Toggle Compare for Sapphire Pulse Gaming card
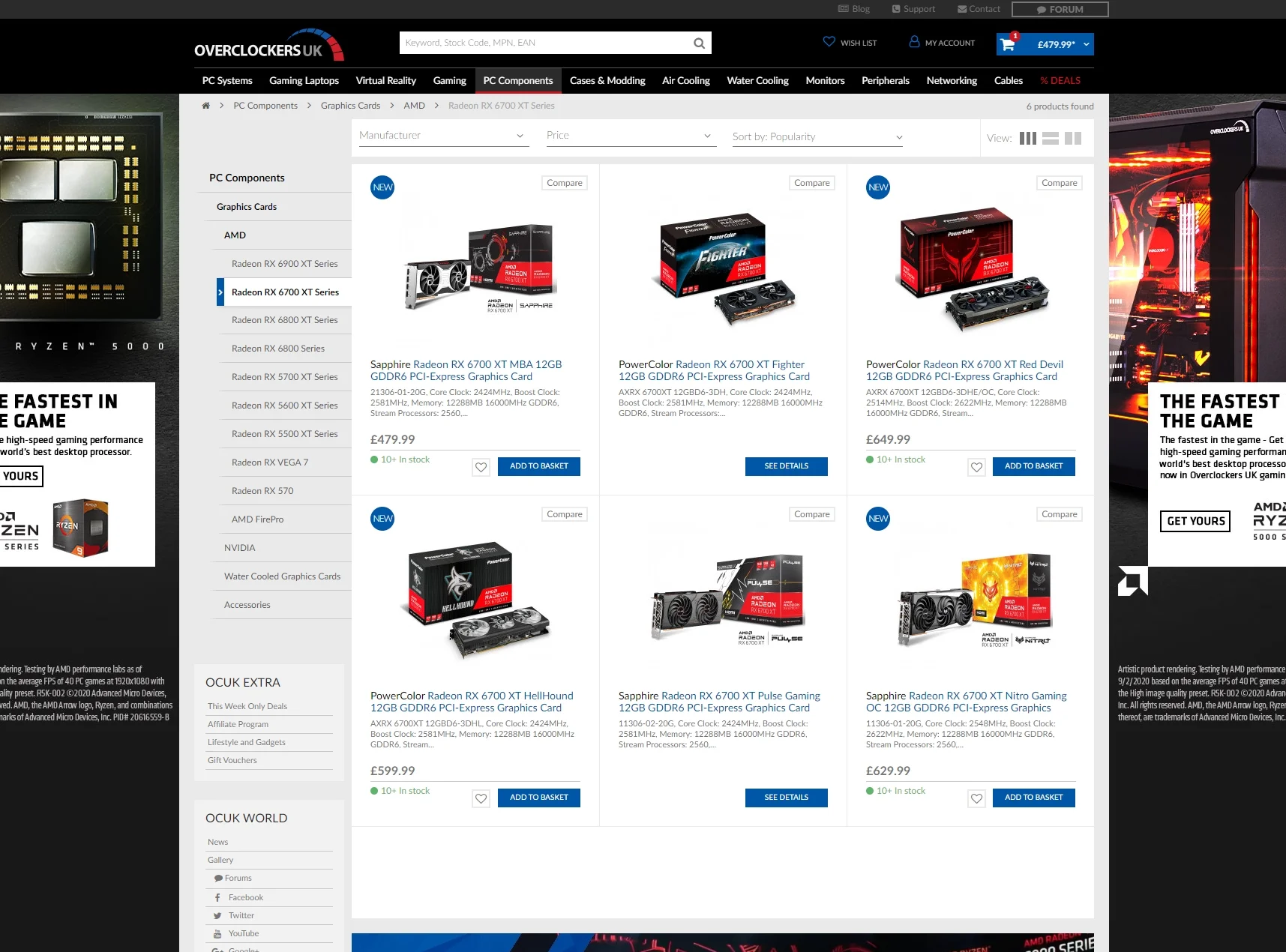The height and width of the screenshot is (952, 1286). click(812, 514)
